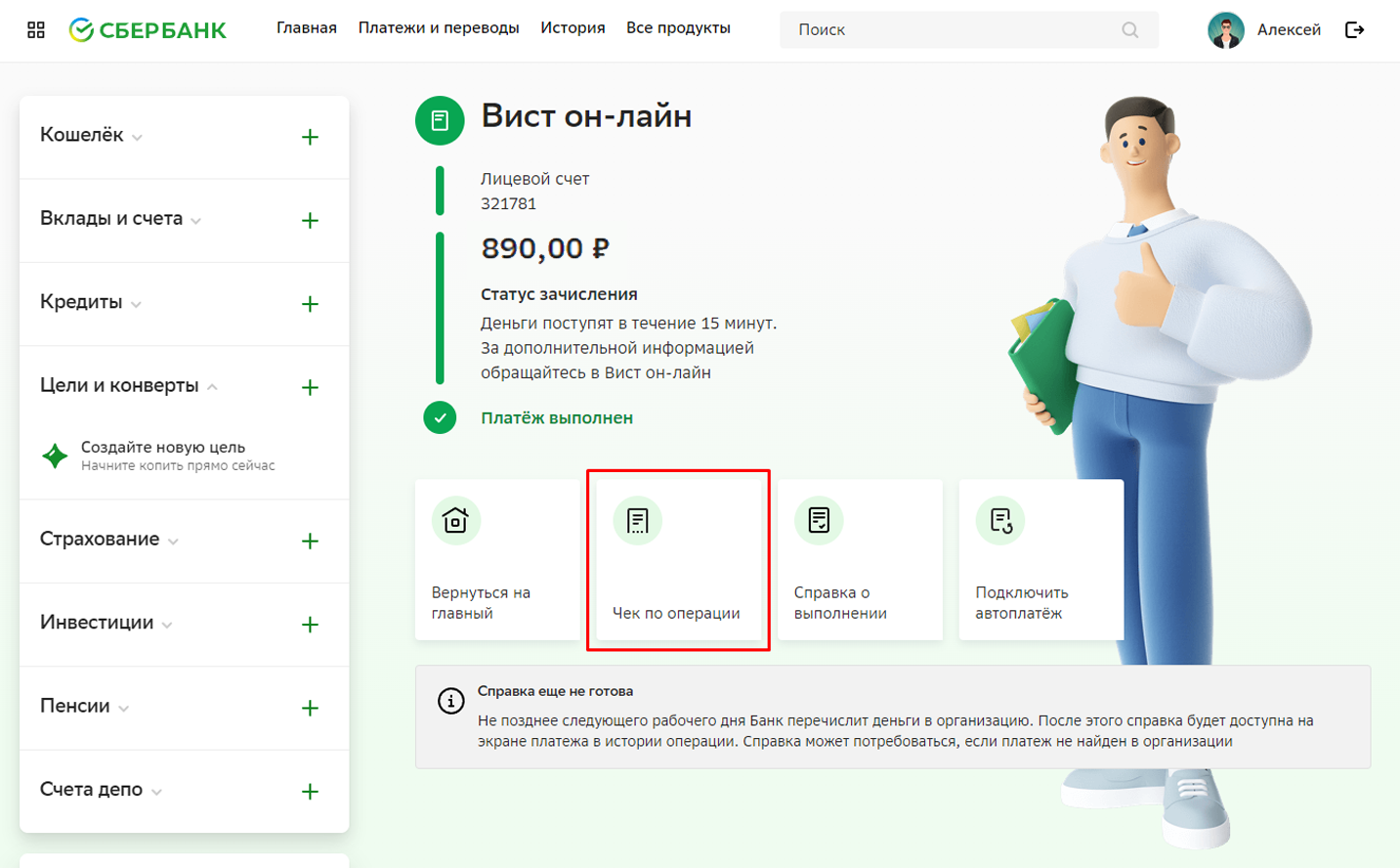
Task: Add a Страхование product via plus
Action: [310, 542]
